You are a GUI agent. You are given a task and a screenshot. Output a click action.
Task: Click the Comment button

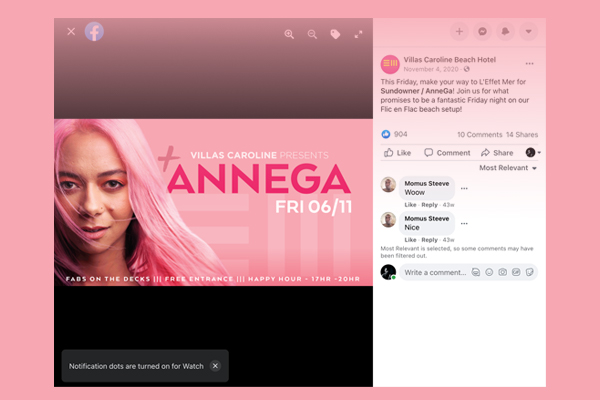point(447,153)
